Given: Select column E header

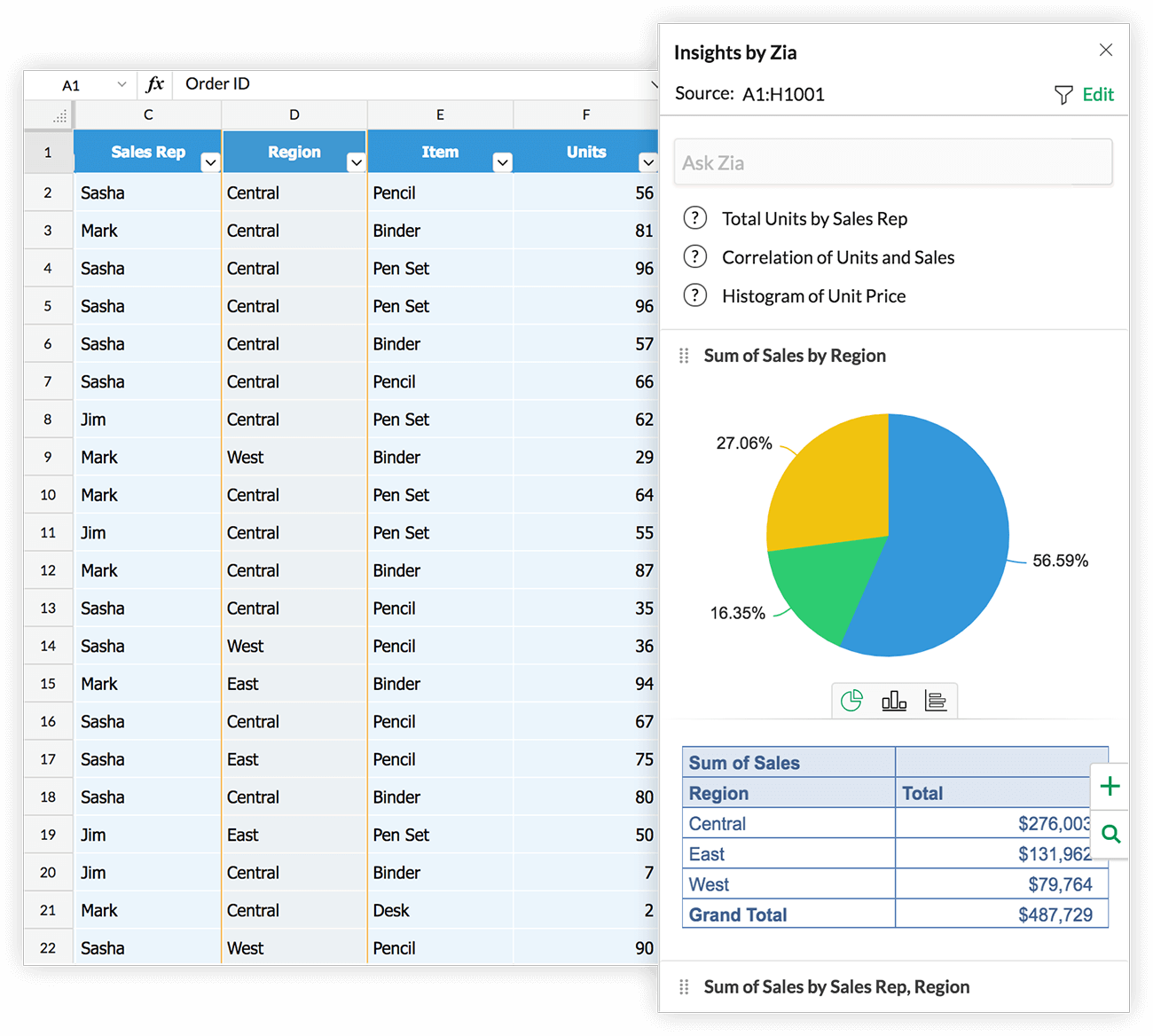Looking at the screenshot, I should click(441, 115).
